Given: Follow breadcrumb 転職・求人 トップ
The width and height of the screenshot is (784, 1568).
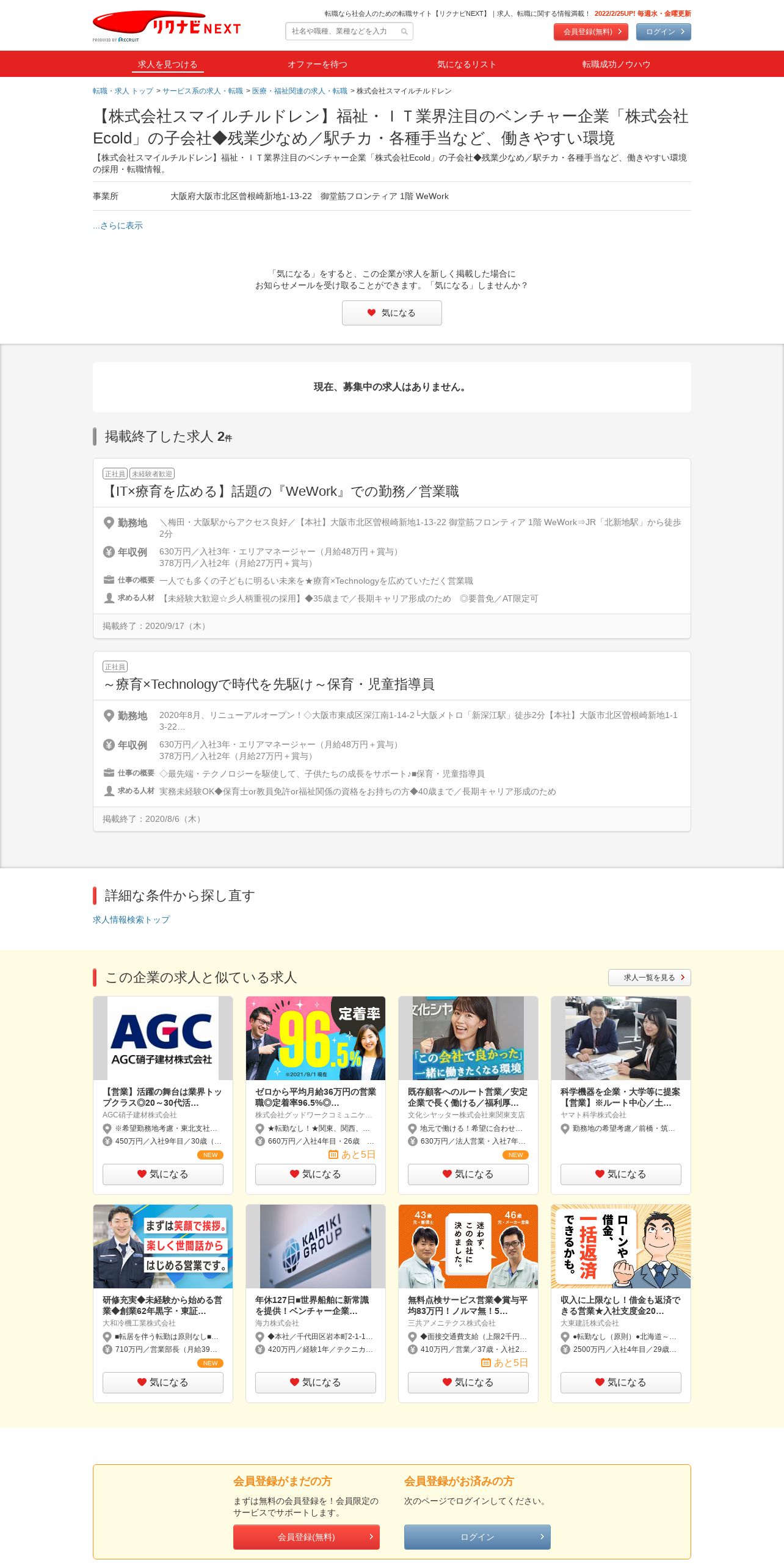Looking at the screenshot, I should point(123,91).
